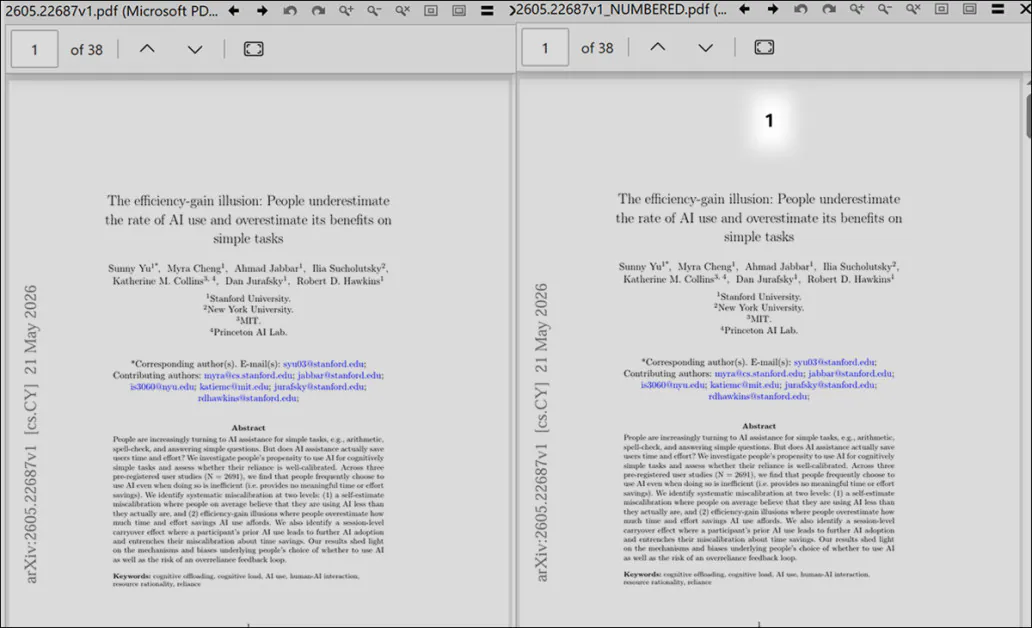Zoom in using magnifier-plus in the NUMBERED.pdf pane
Image resolution: width=1032 pixels, height=628 pixels.
pyautogui.click(x=857, y=9)
